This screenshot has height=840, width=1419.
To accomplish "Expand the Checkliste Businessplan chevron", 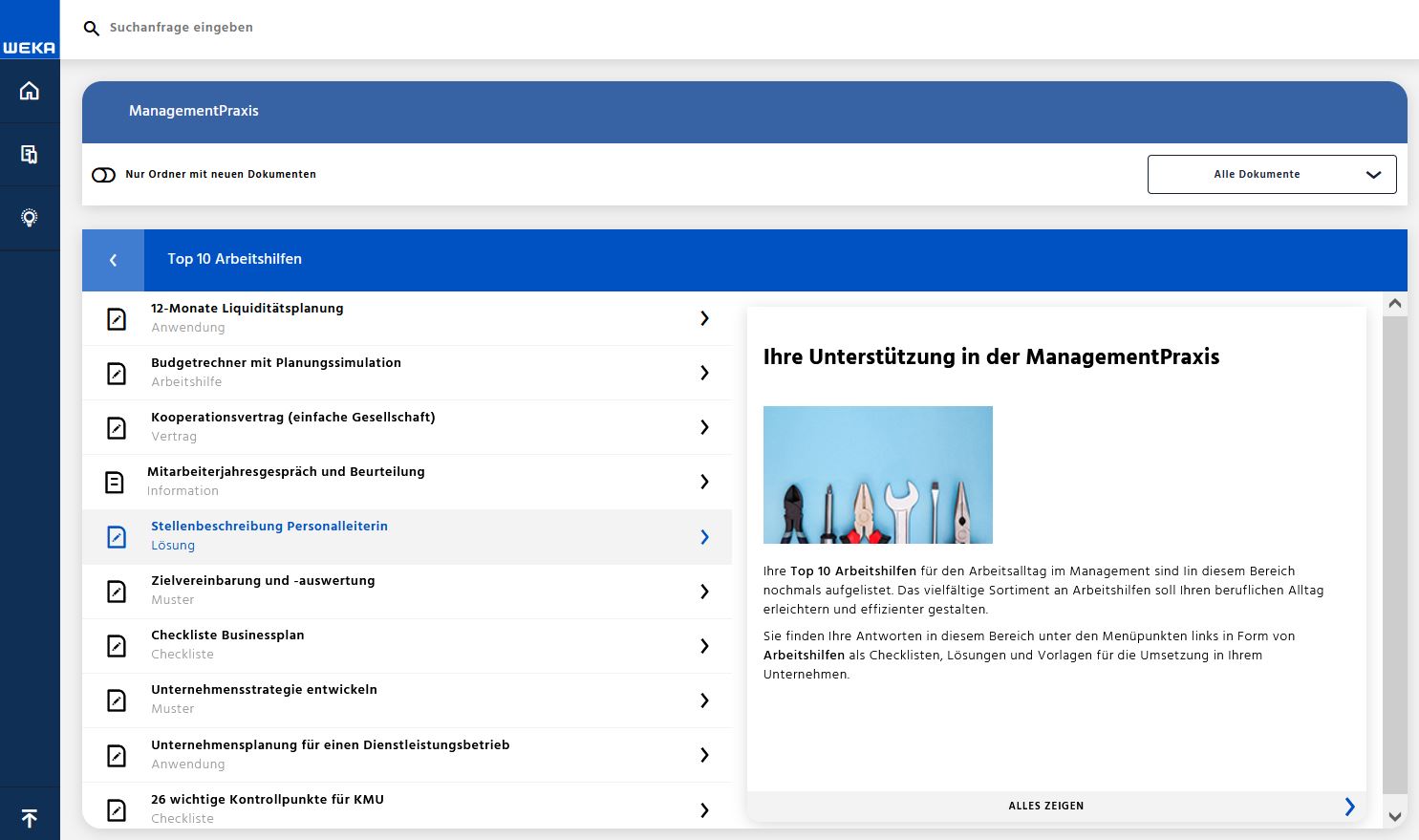I will point(704,646).
